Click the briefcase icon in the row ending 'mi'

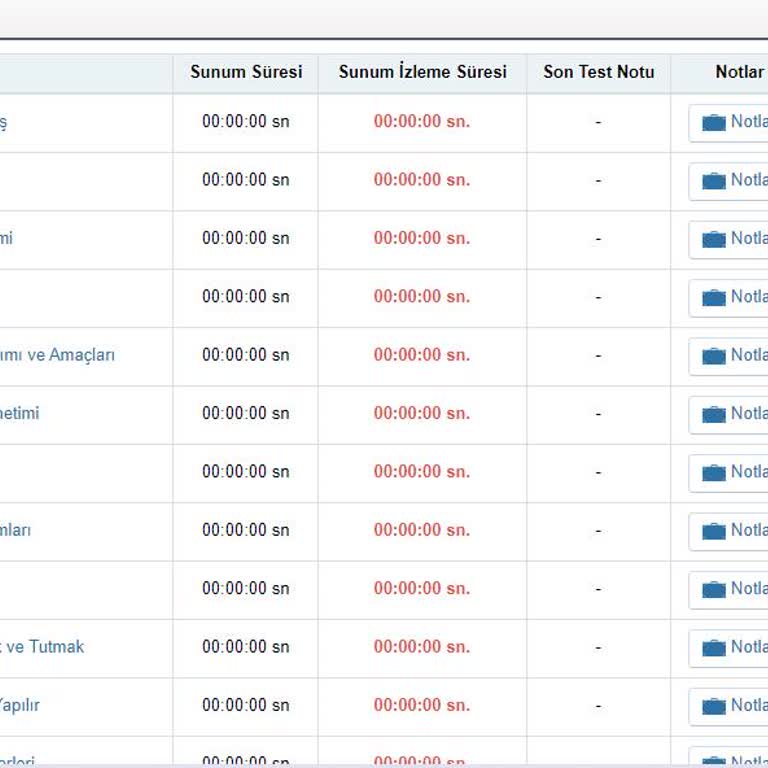pos(713,239)
